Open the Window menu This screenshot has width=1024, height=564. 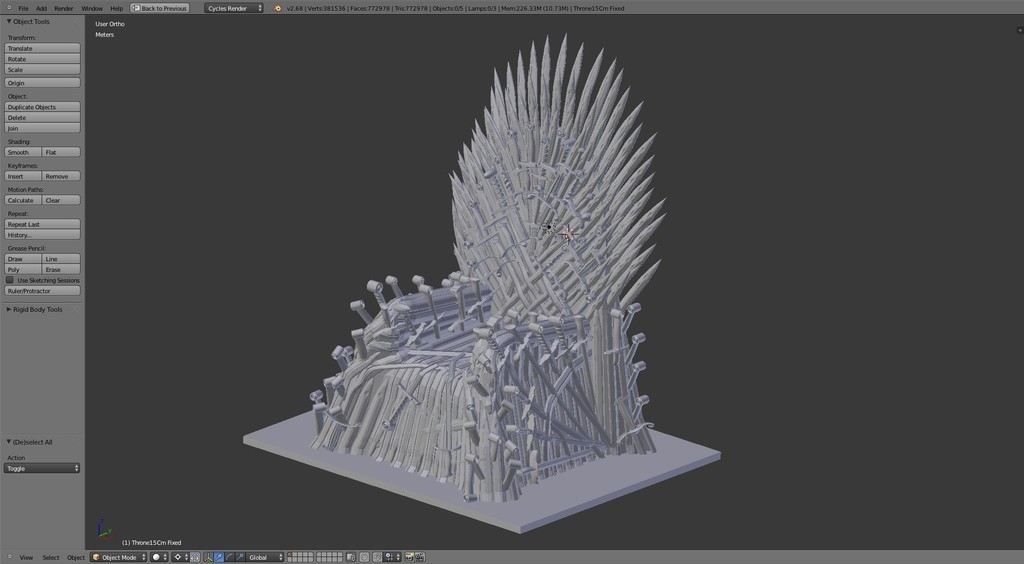[x=92, y=8]
